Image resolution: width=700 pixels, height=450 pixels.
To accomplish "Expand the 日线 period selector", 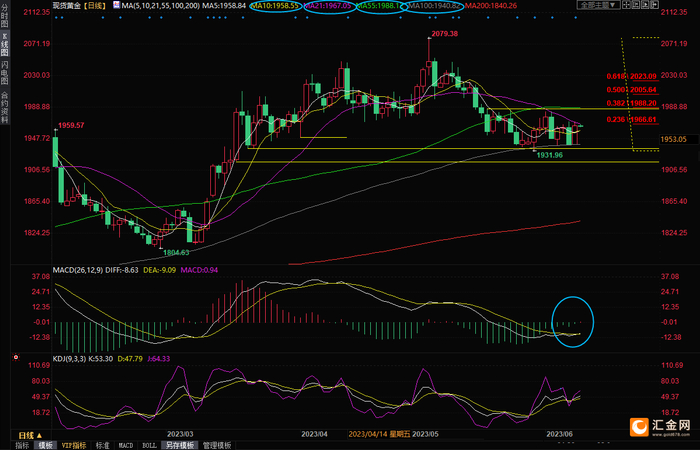I will (30, 436).
